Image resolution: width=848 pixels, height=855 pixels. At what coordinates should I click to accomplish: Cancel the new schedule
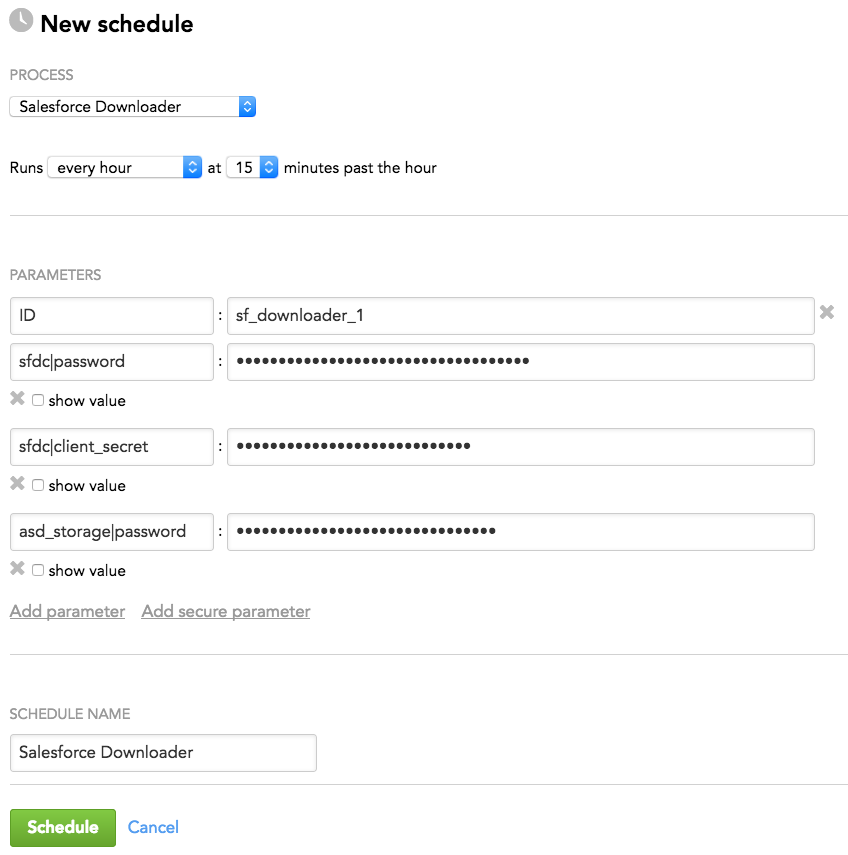point(153,827)
